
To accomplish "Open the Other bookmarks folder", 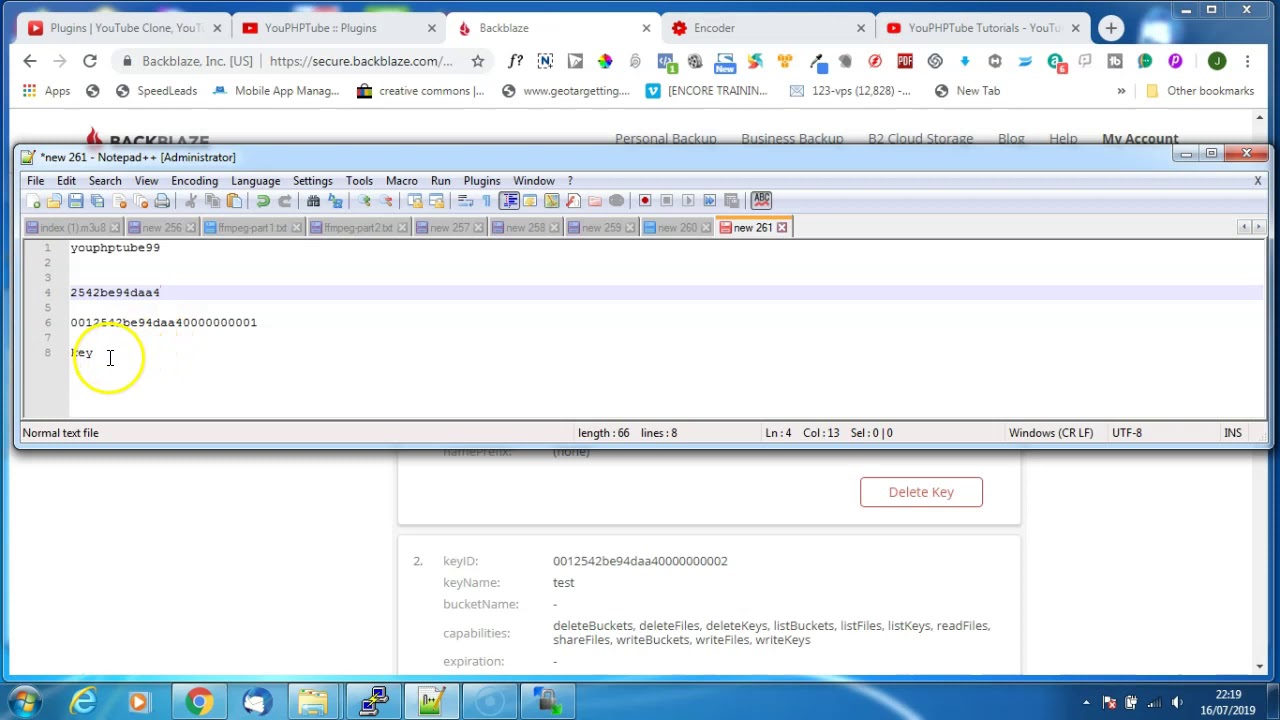I will (1199, 91).
